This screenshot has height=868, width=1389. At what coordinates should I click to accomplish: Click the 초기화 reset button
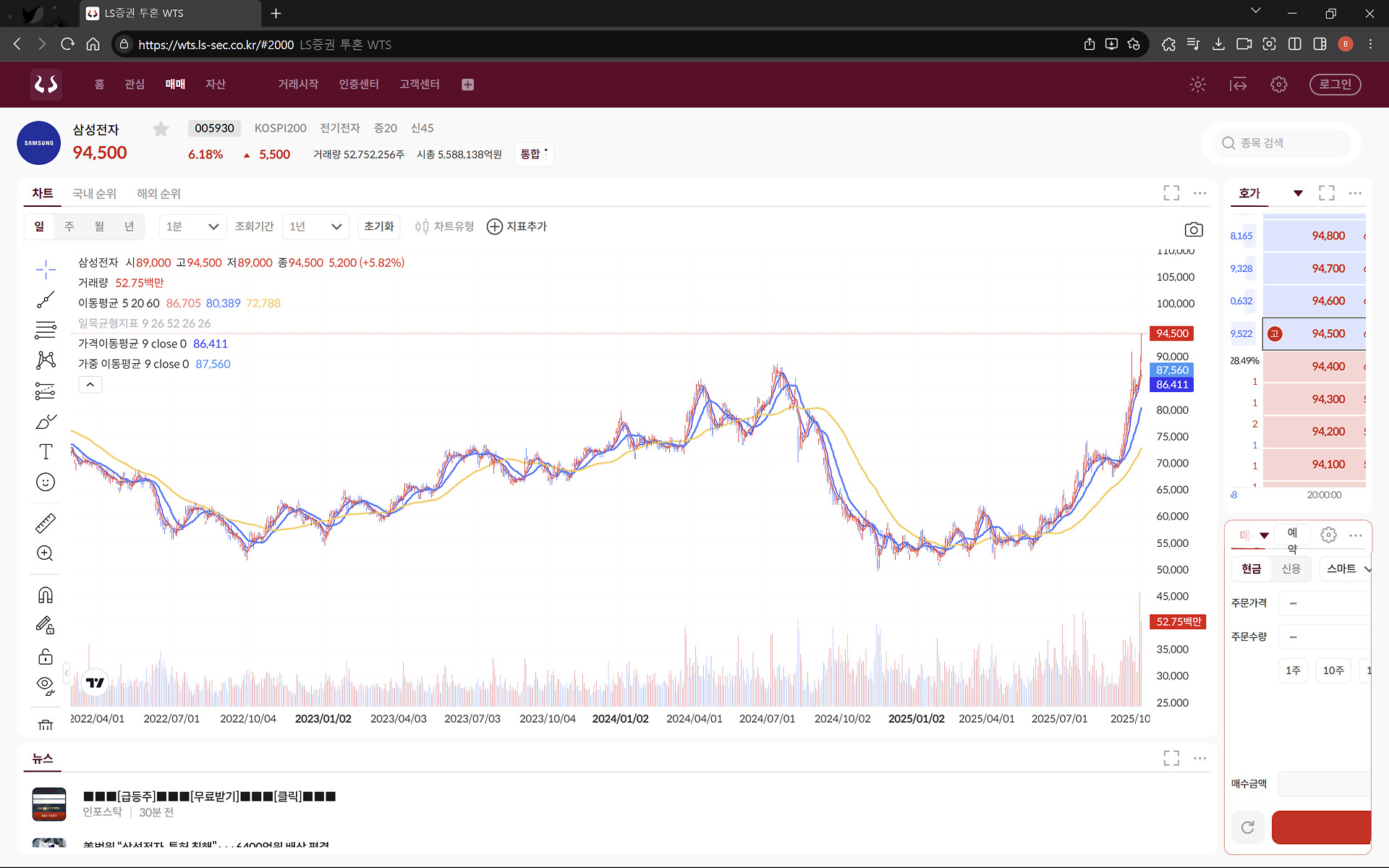[379, 226]
